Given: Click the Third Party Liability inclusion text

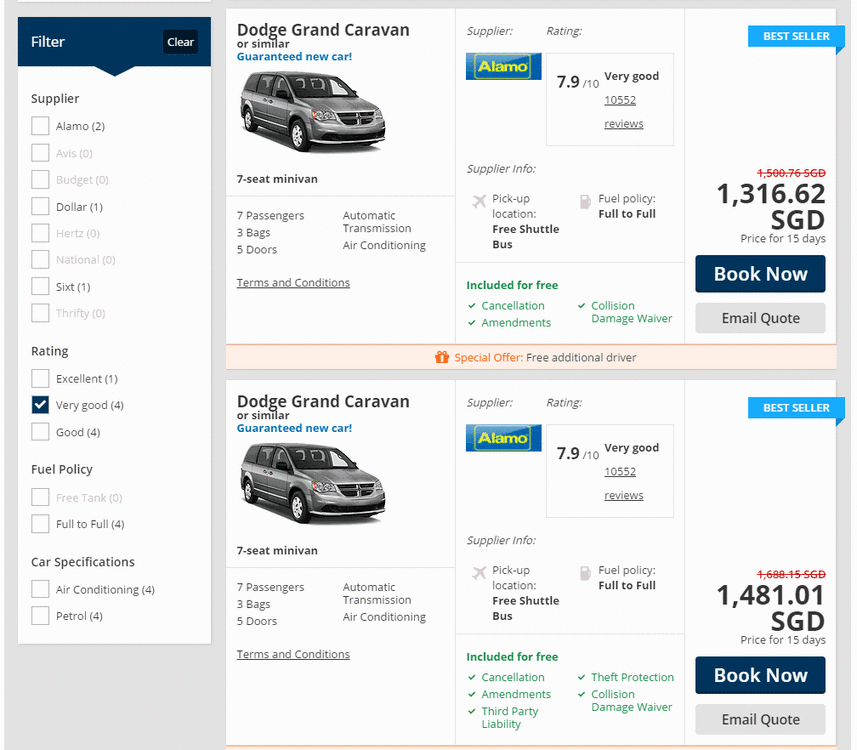Looking at the screenshot, I should [x=509, y=718].
